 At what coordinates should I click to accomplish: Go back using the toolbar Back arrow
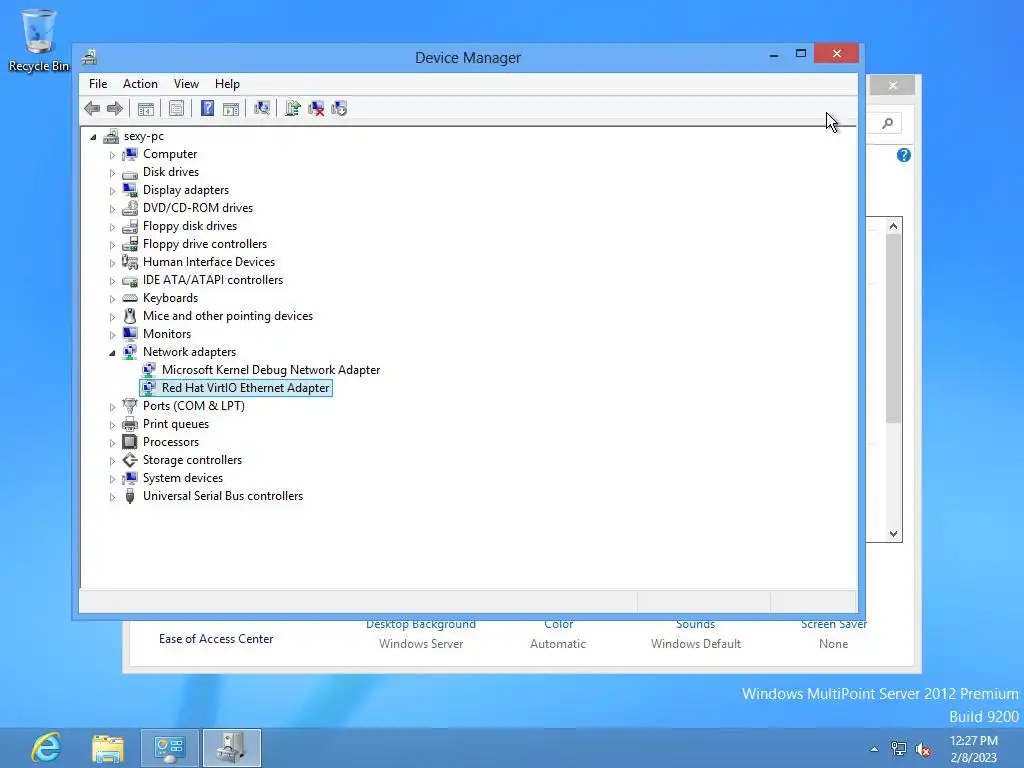click(92, 108)
